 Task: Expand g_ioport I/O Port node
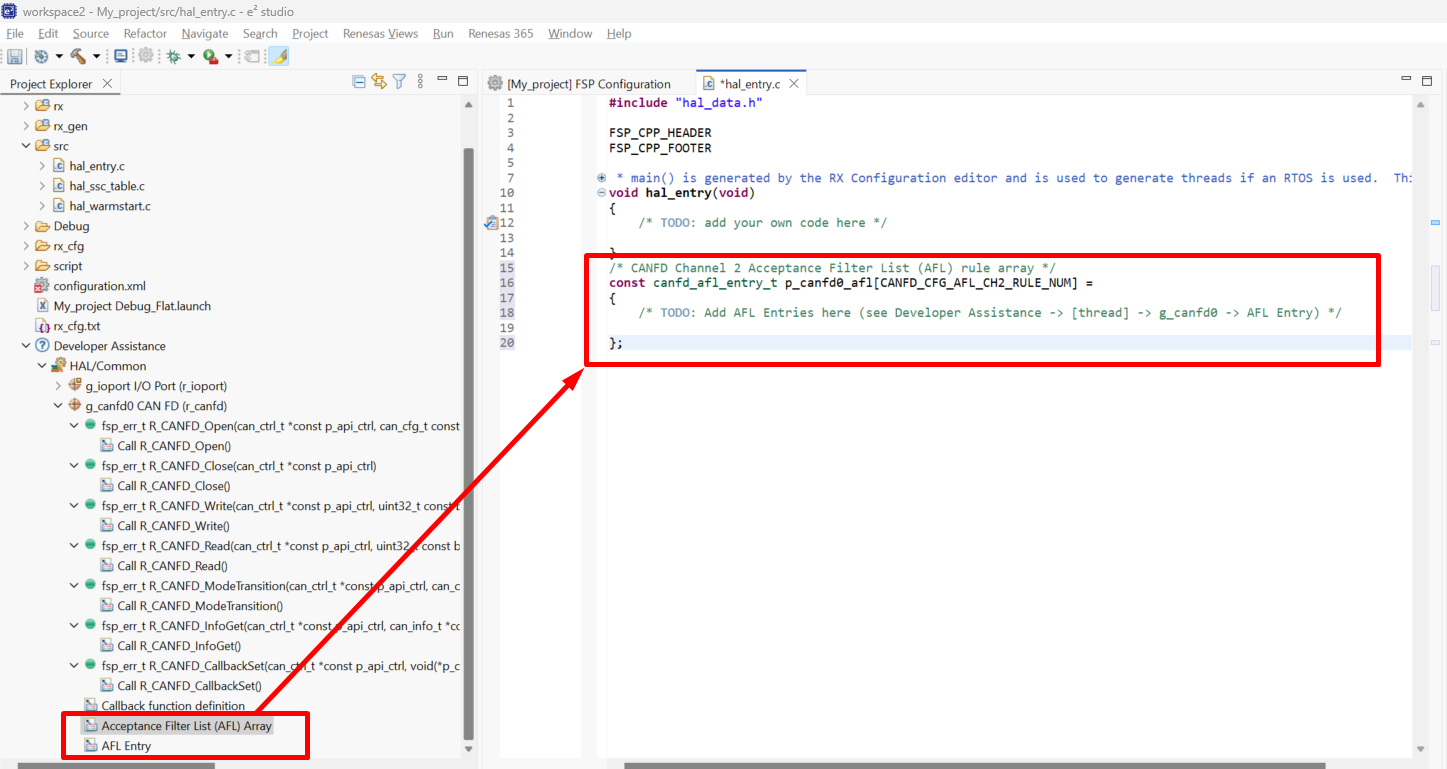[58, 386]
